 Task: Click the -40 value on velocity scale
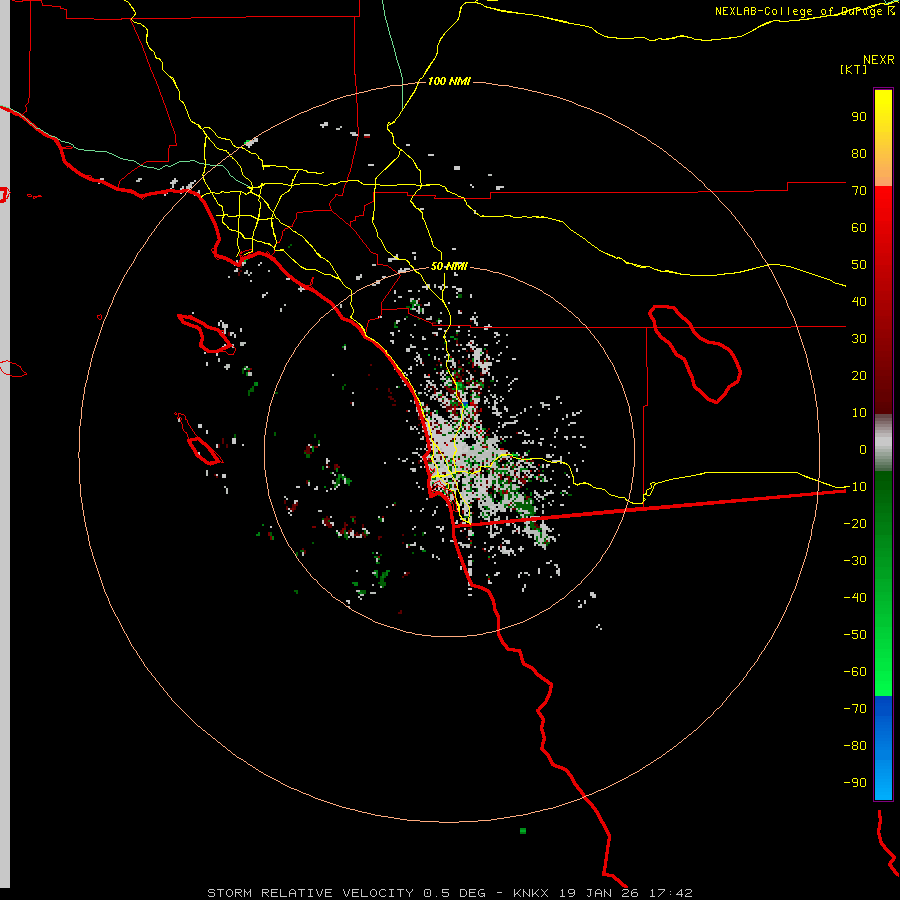tap(855, 598)
